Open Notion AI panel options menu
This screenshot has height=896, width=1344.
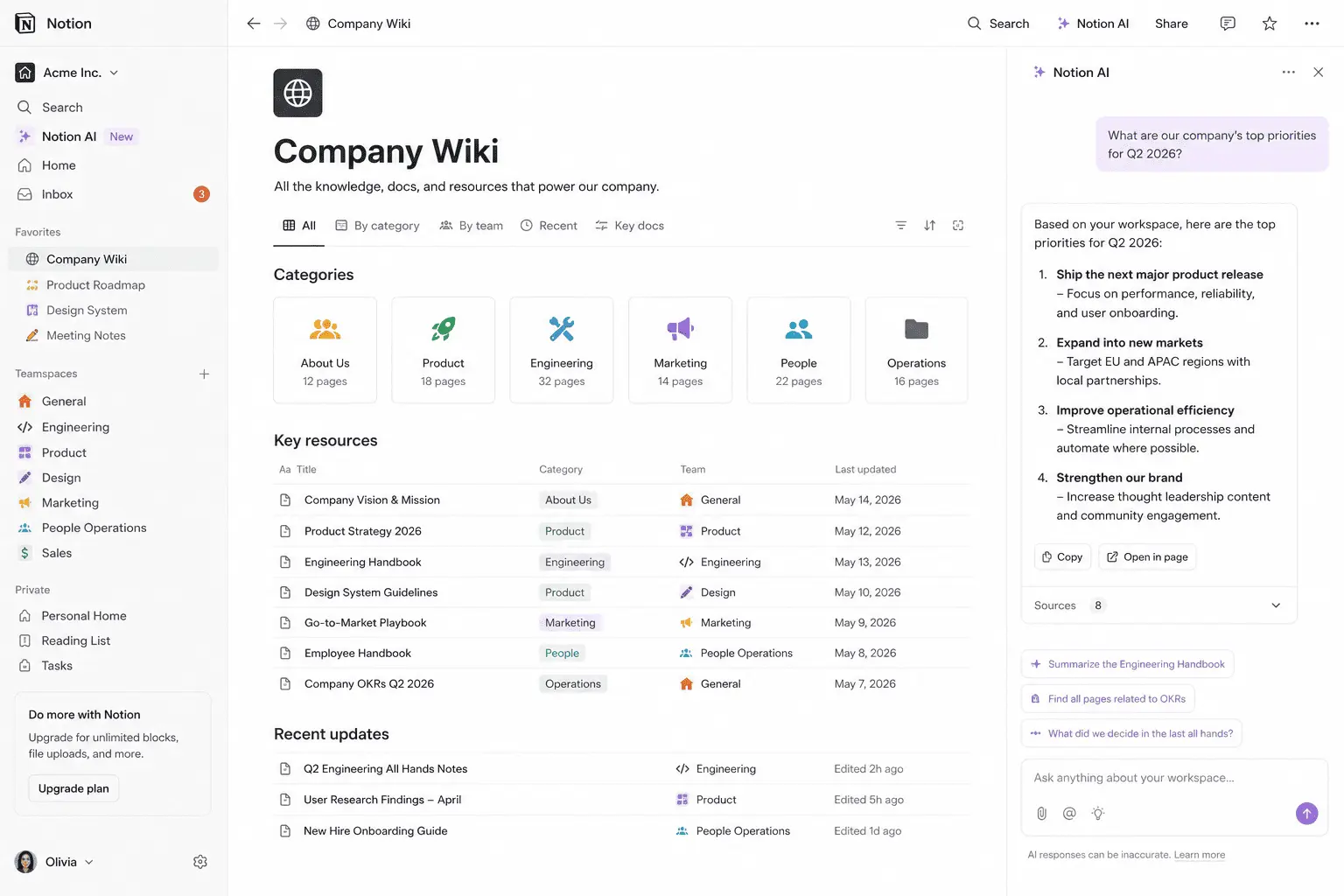click(x=1288, y=73)
